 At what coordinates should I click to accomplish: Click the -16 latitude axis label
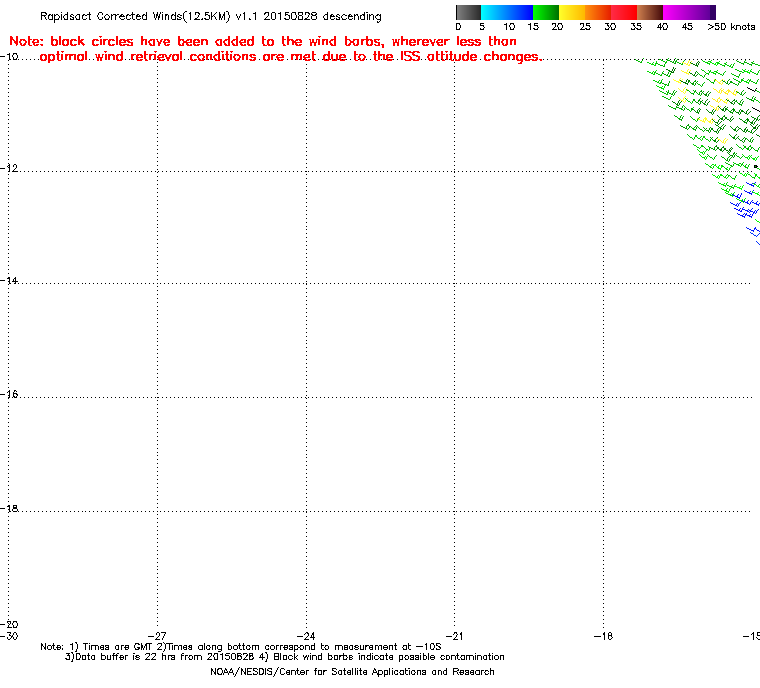pos(9,394)
